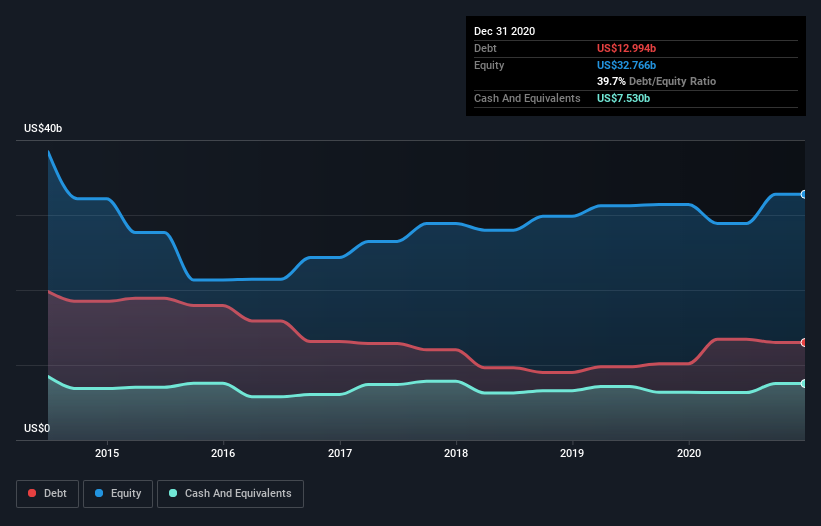Click the US$0 y-axis label
The image size is (821, 526).
click(x=37, y=428)
